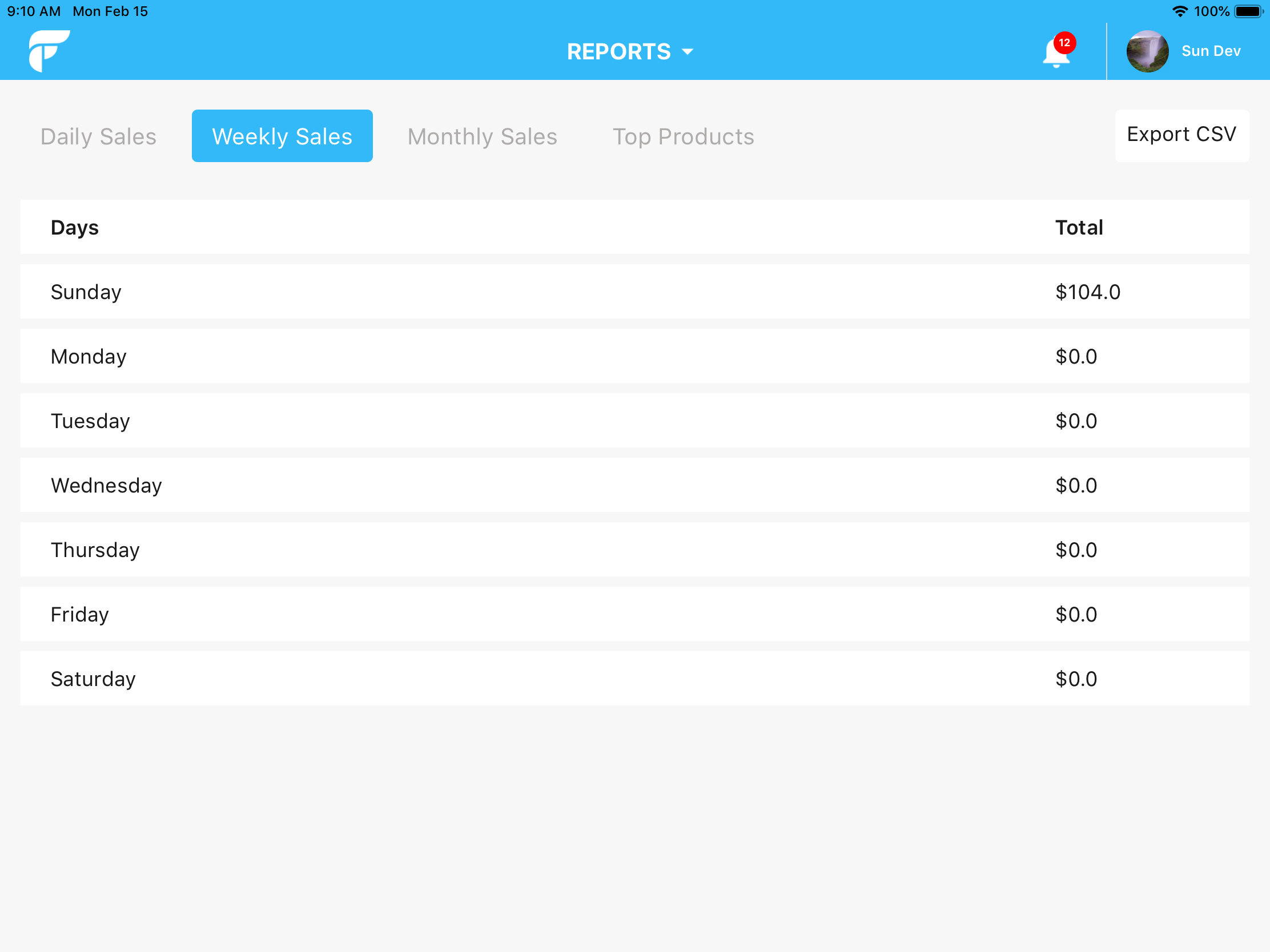Open the REPORTS dropdown
Viewport: 1270px width, 952px height.
[618, 51]
